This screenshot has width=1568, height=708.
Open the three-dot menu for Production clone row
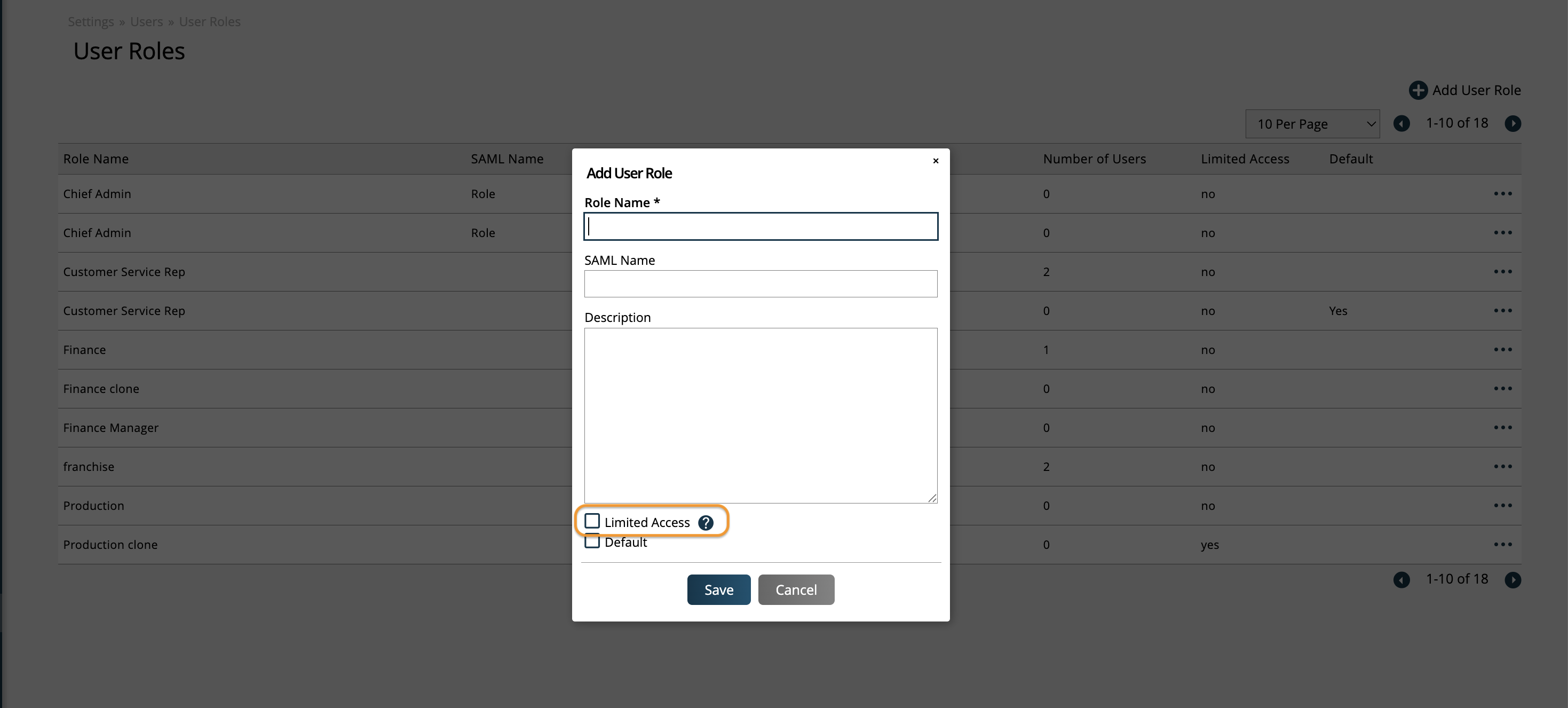(x=1502, y=544)
